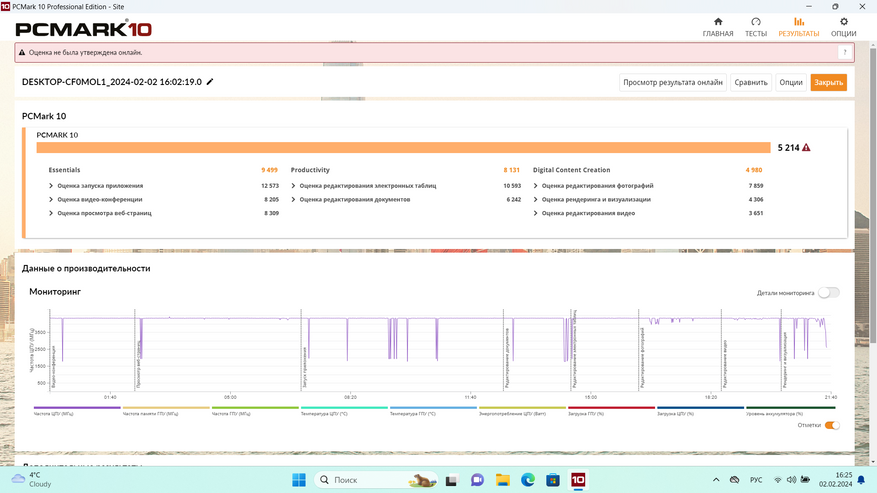877x493 pixels.
Task: Open the ГЛАВНАЯ home page
Action: click(717, 27)
